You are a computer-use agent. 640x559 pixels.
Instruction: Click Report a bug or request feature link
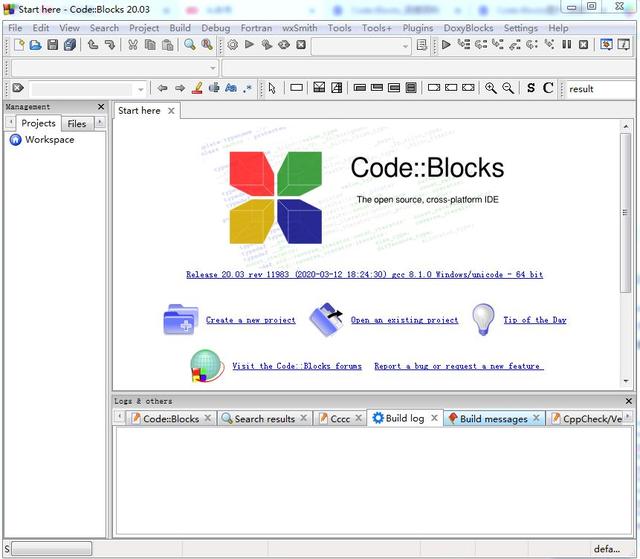click(x=459, y=366)
